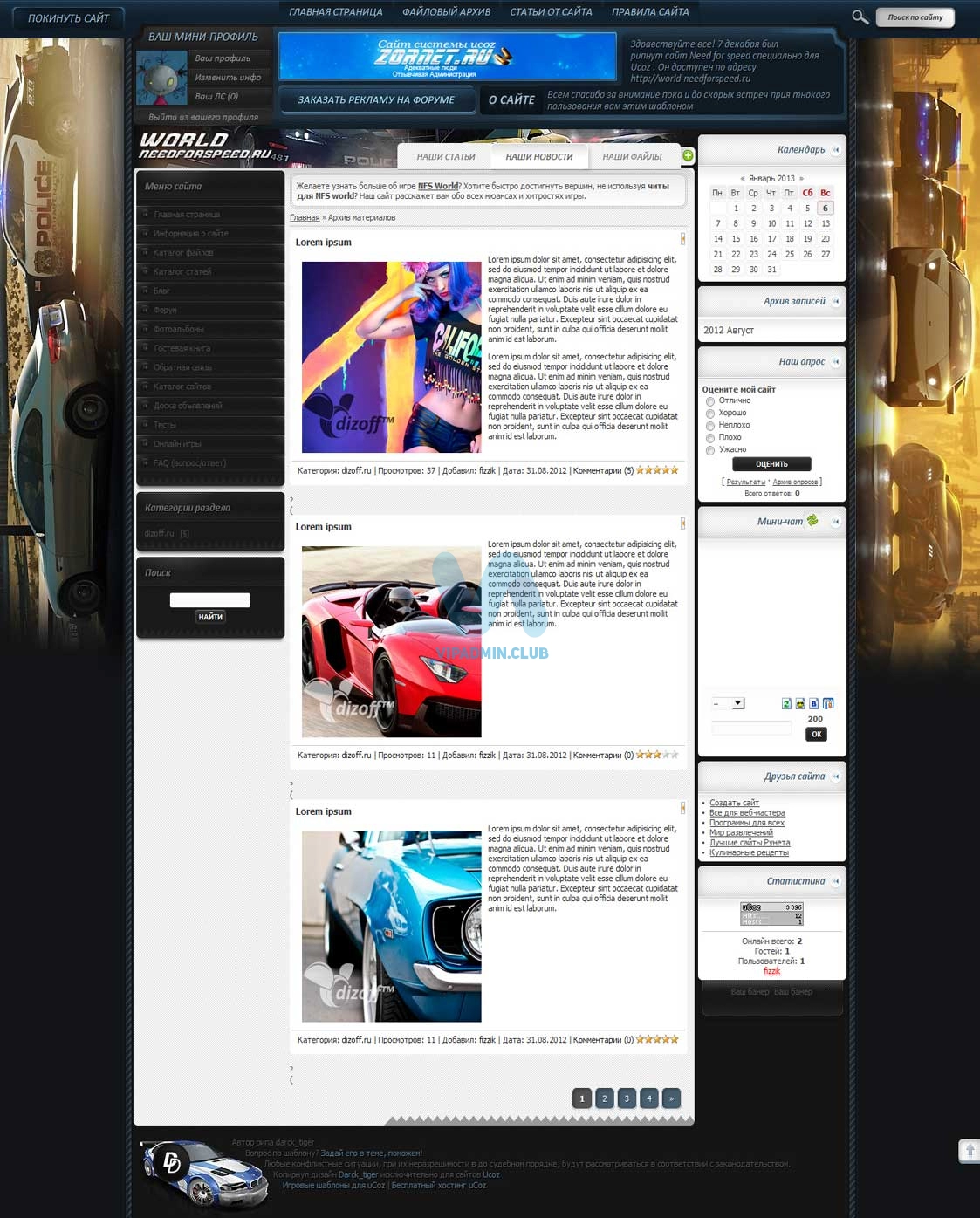Click the mini-profile avatar image
The image size is (980, 1218).
[x=161, y=78]
